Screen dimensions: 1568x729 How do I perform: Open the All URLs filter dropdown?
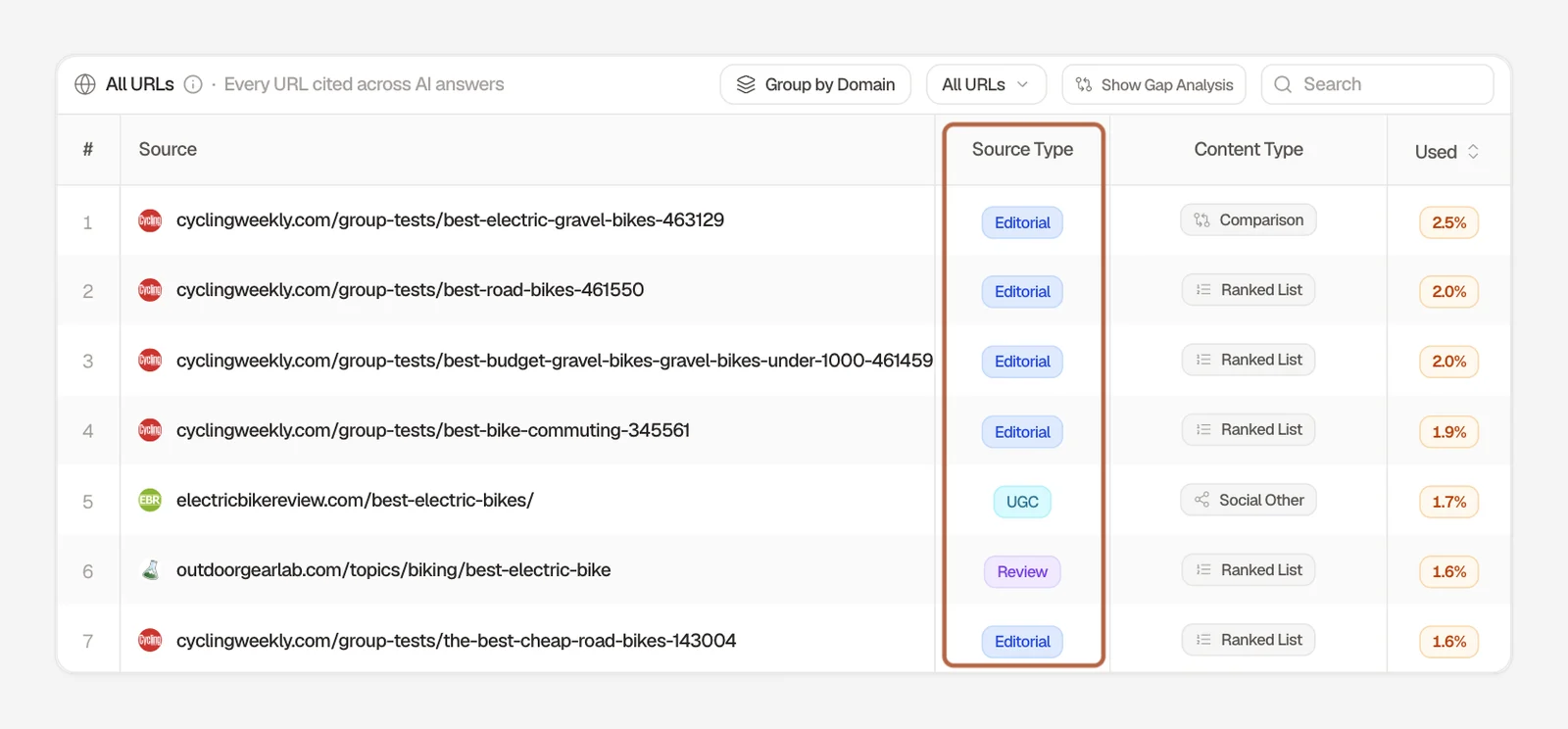(x=986, y=84)
